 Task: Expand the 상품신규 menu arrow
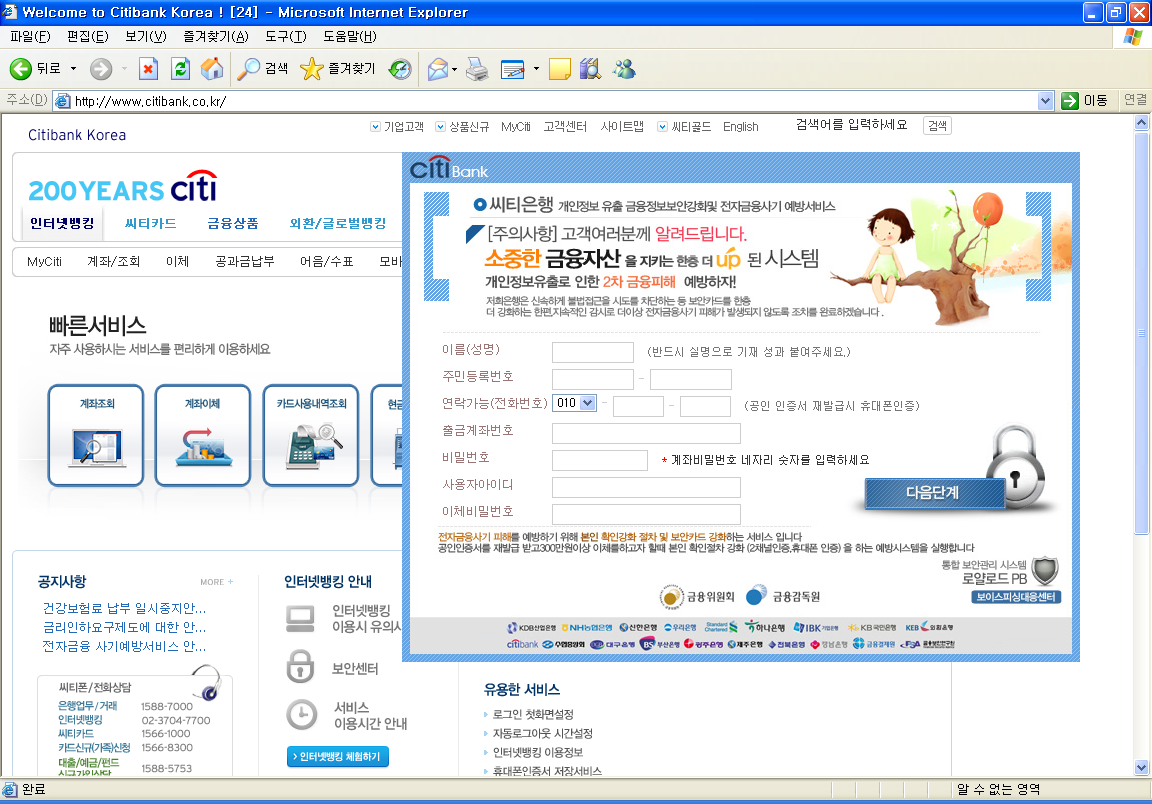(440, 126)
